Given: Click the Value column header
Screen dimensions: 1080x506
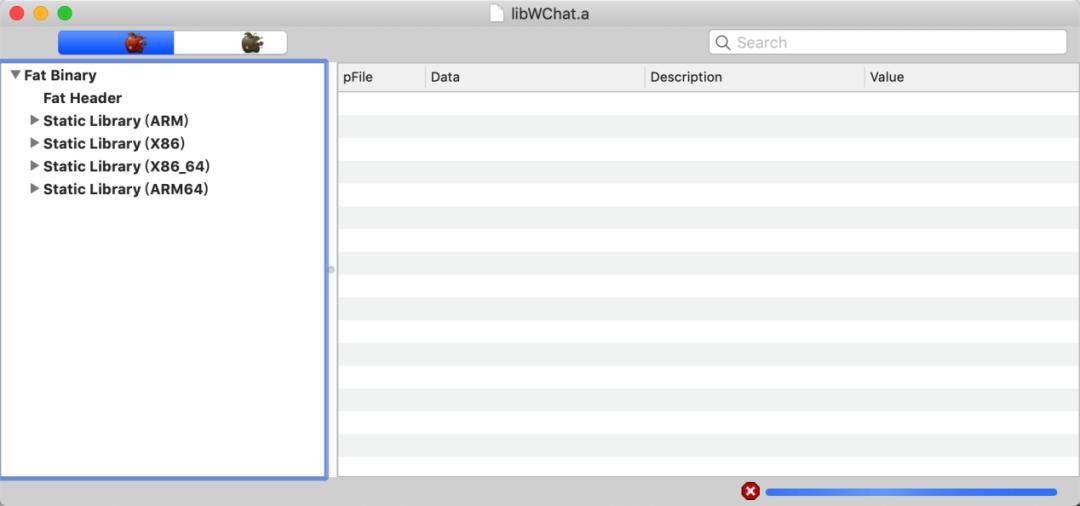Looking at the screenshot, I should [972, 77].
